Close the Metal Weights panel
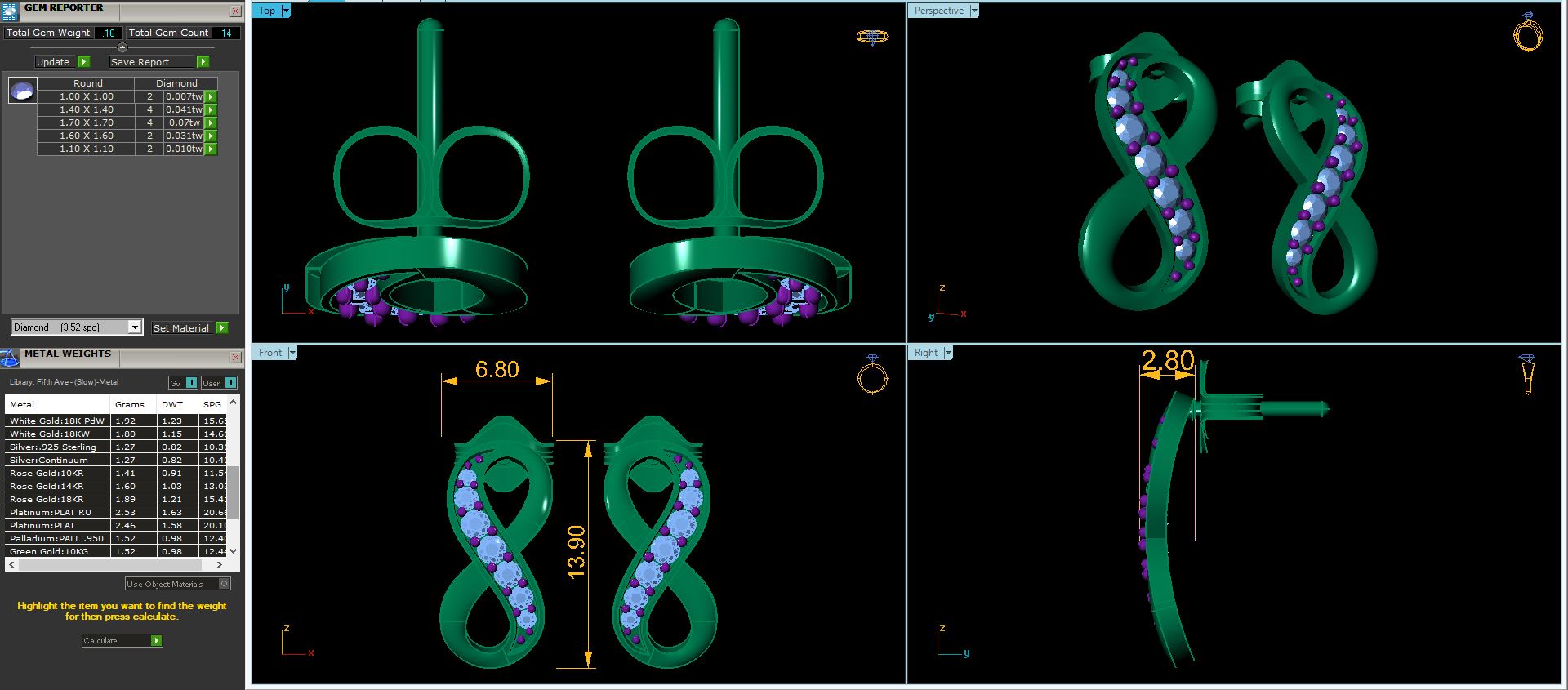1568x690 pixels. [x=235, y=358]
